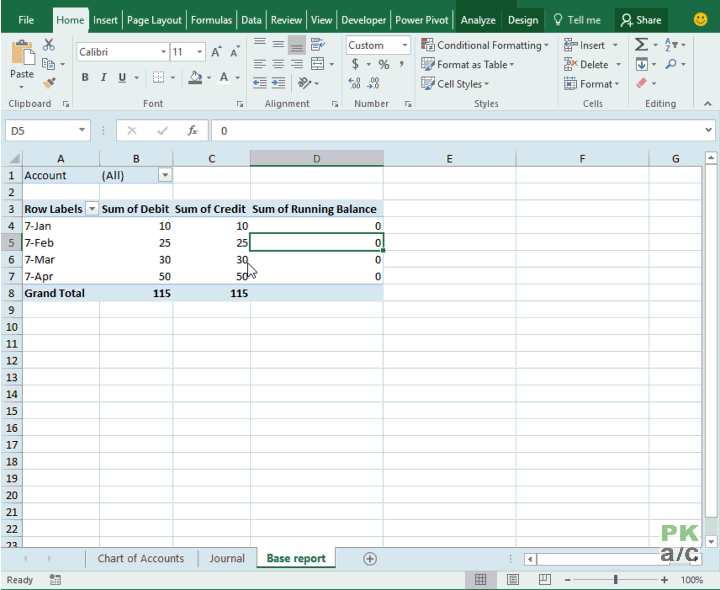Apply the Borders icon
The width and height of the screenshot is (720, 590).
point(158,77)
